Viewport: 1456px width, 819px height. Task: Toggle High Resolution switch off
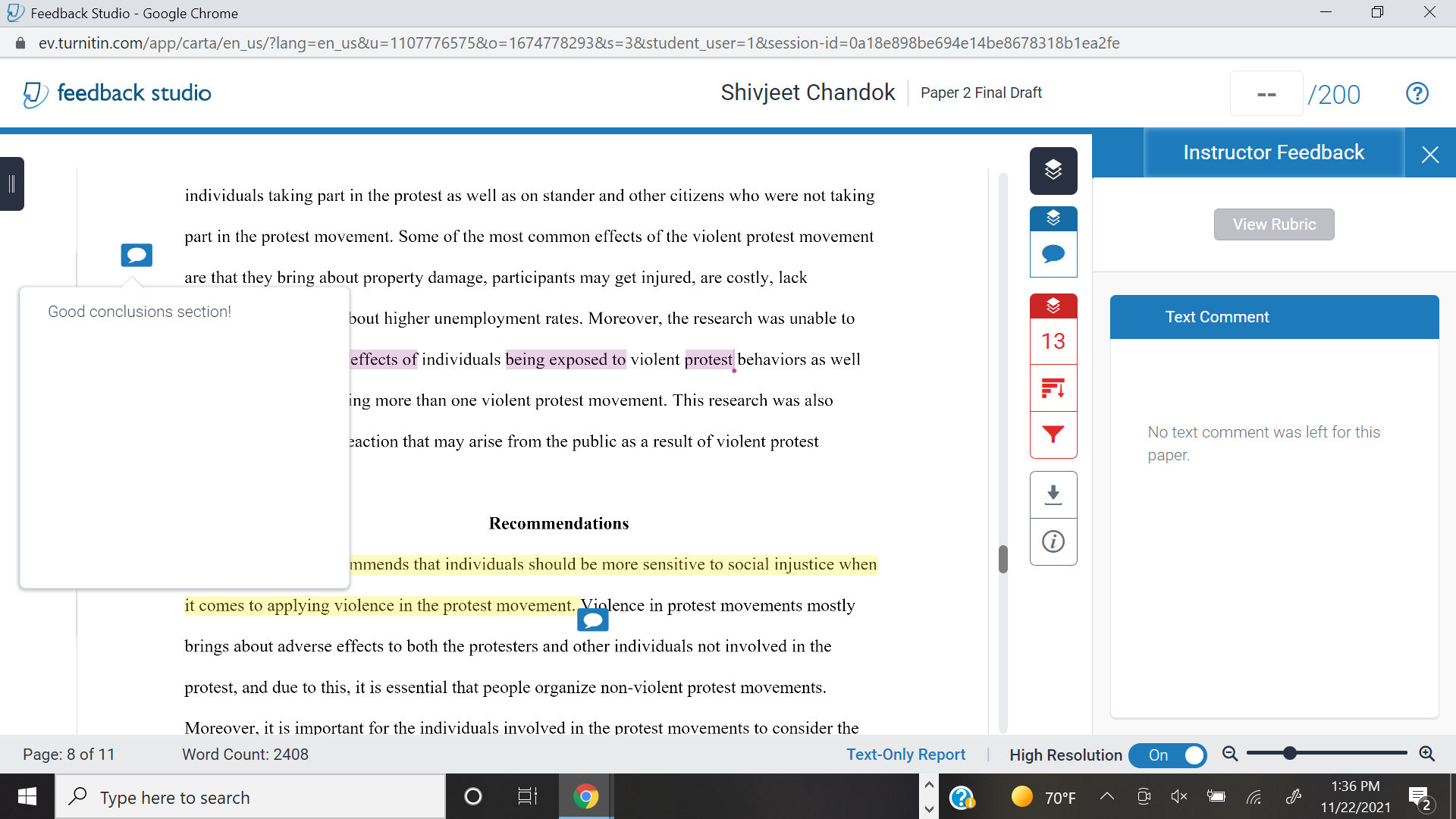(1168, 755)
